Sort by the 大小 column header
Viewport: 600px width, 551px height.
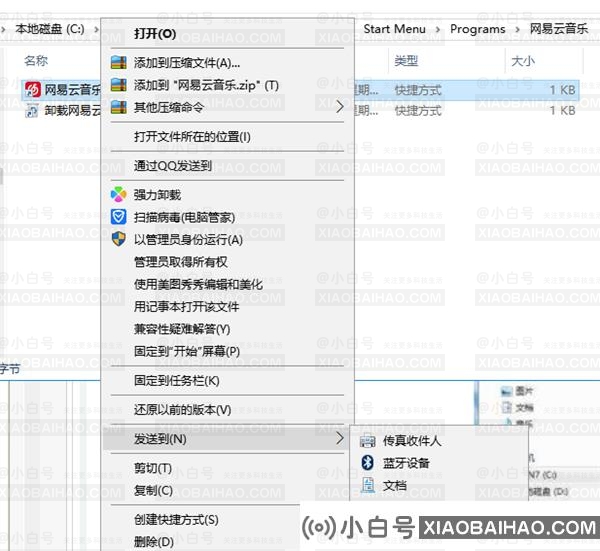523,60
